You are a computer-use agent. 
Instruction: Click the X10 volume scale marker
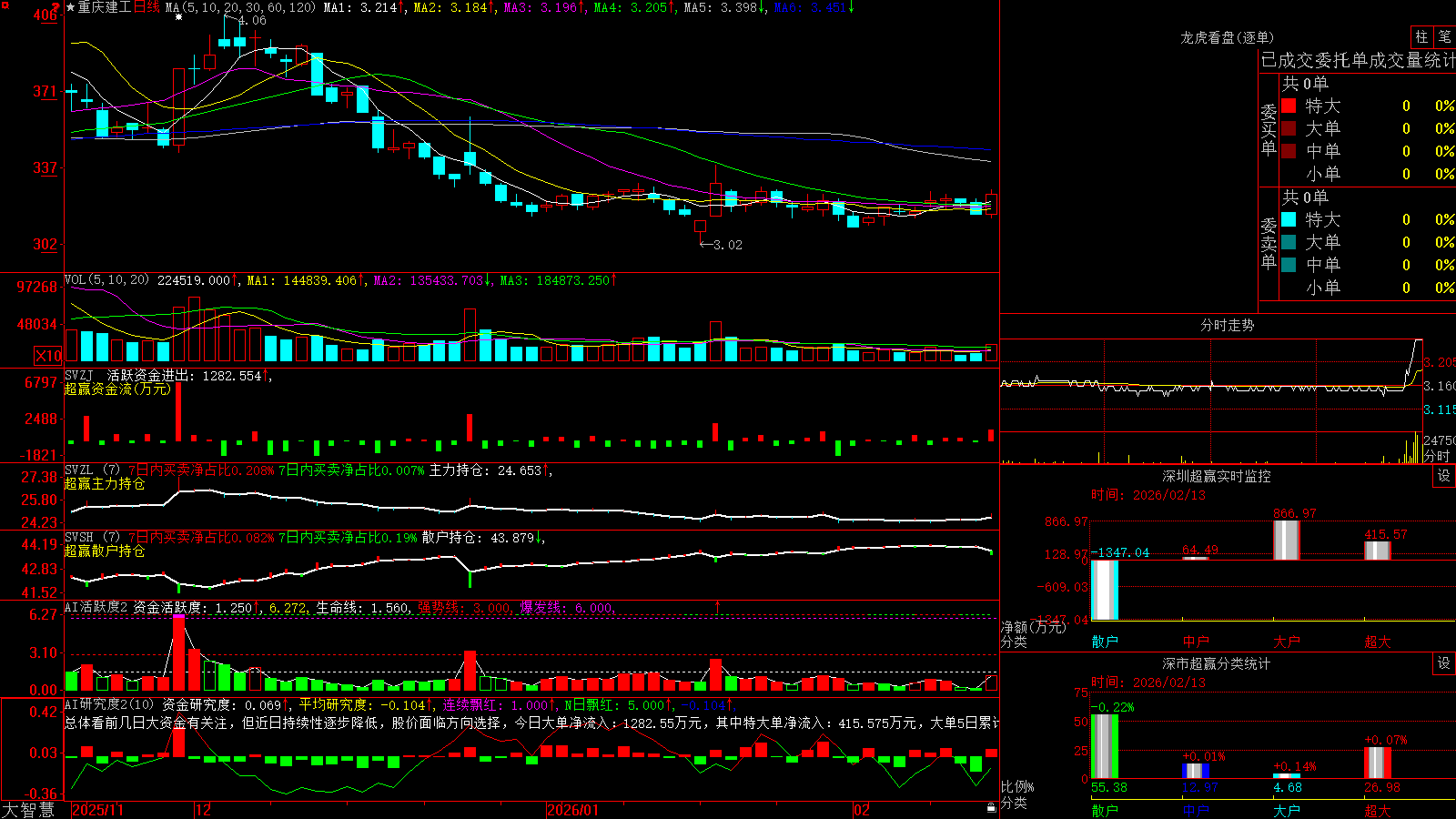[48, 356]
